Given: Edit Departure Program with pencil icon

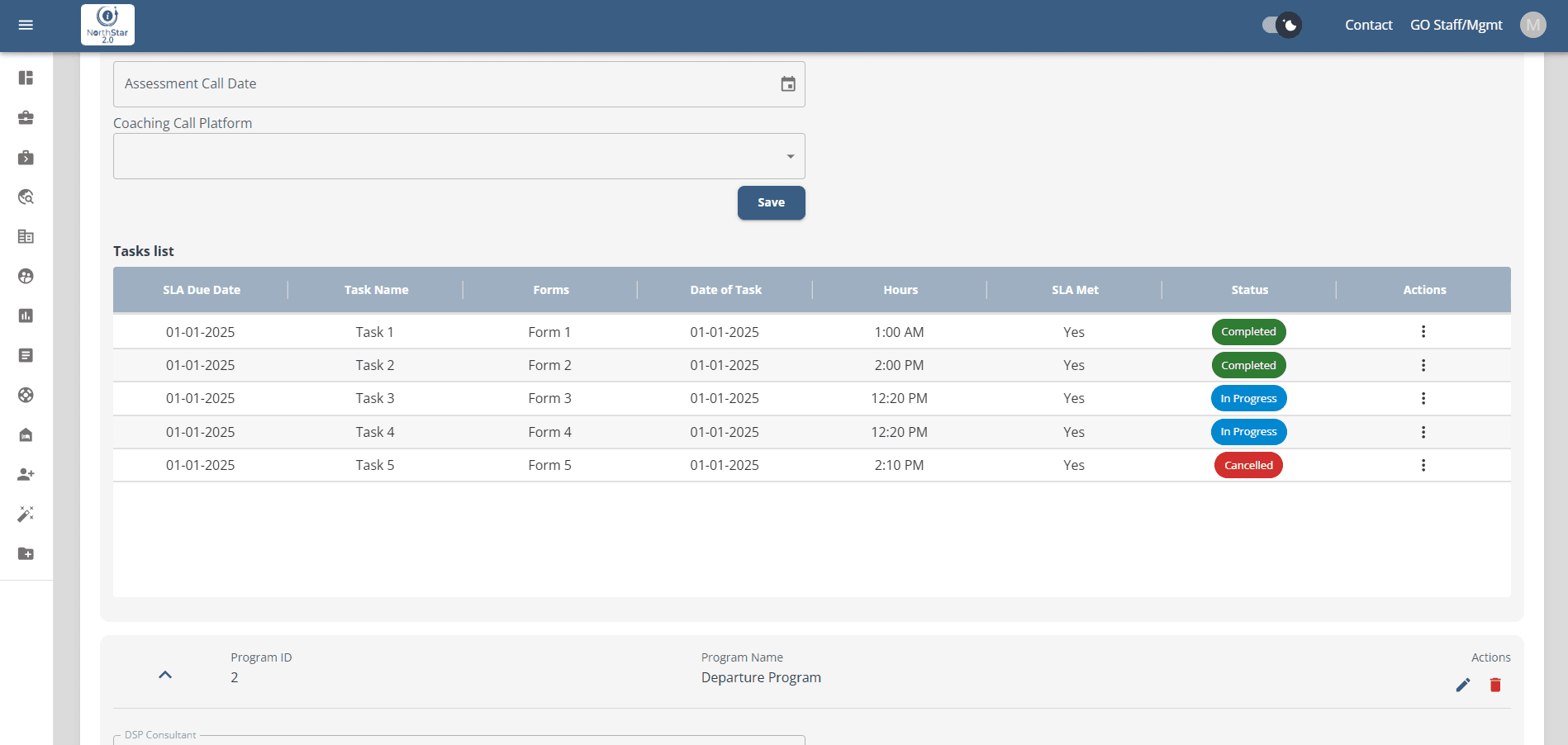Looking at the screenshot, I should (x=1462, y=685).
